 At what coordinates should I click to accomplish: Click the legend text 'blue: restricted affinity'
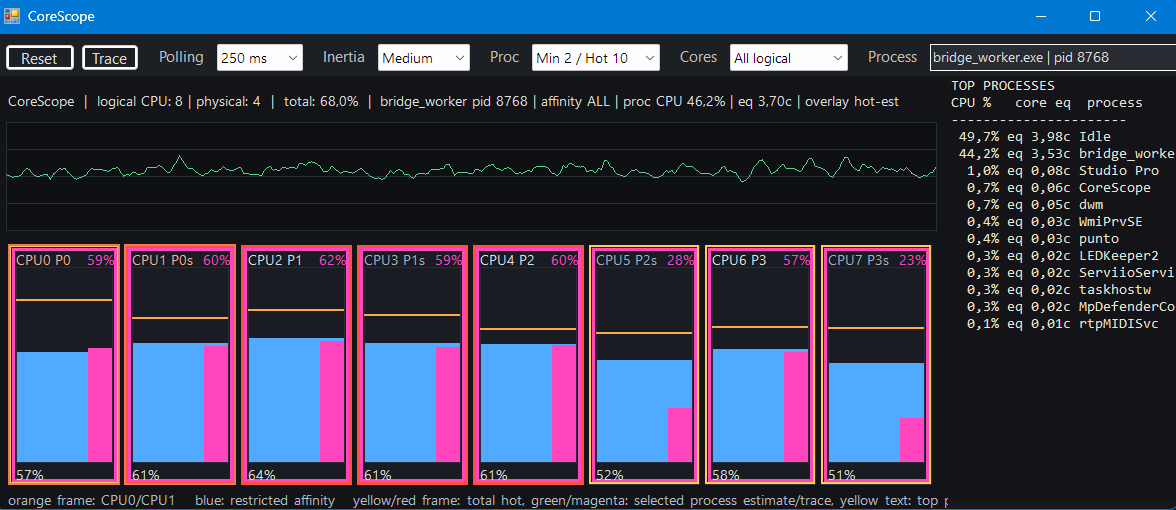265,500
